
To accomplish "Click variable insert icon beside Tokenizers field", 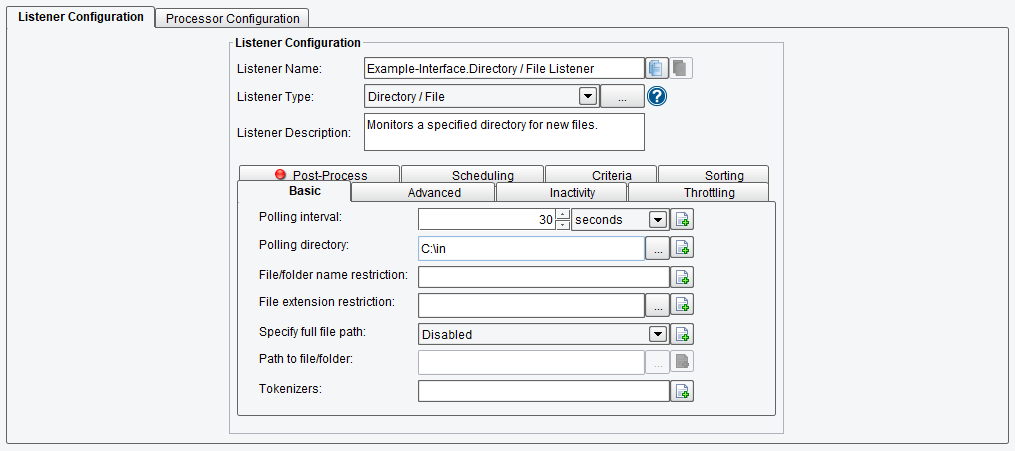I will tap(682, 391).
